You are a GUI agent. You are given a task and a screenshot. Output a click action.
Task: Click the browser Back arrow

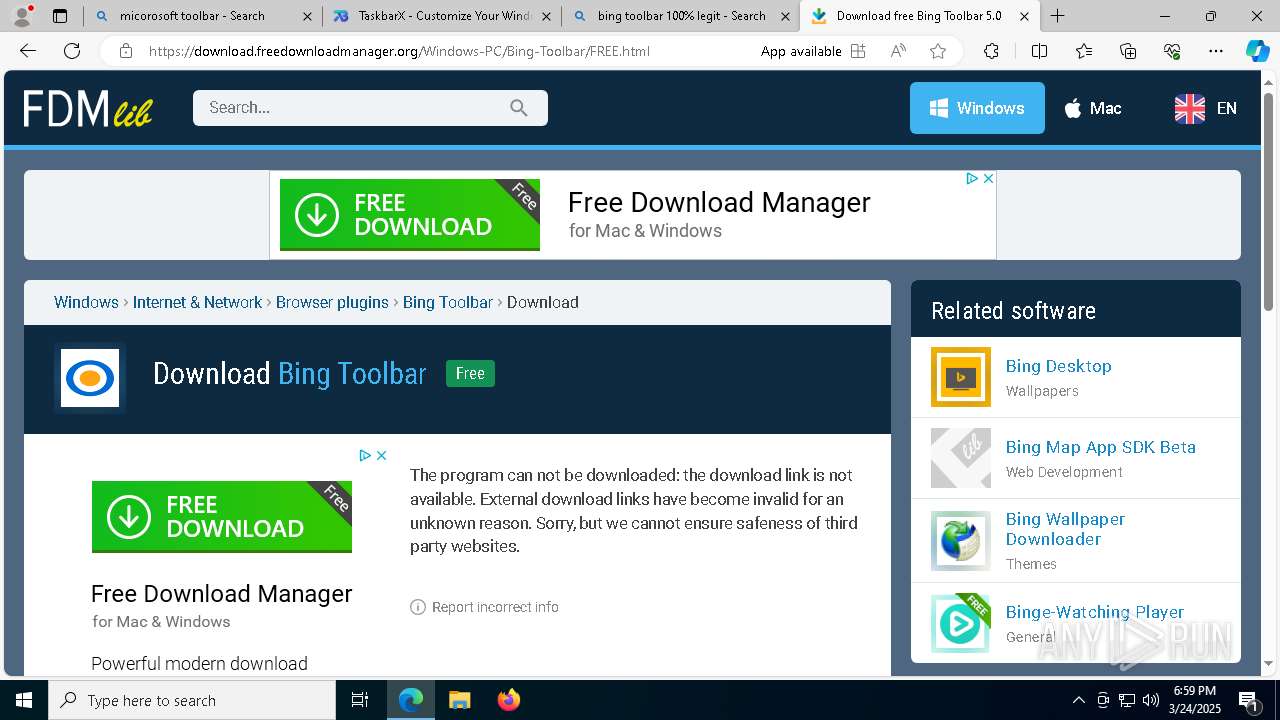pyautogui.click(x=28, y=51)
